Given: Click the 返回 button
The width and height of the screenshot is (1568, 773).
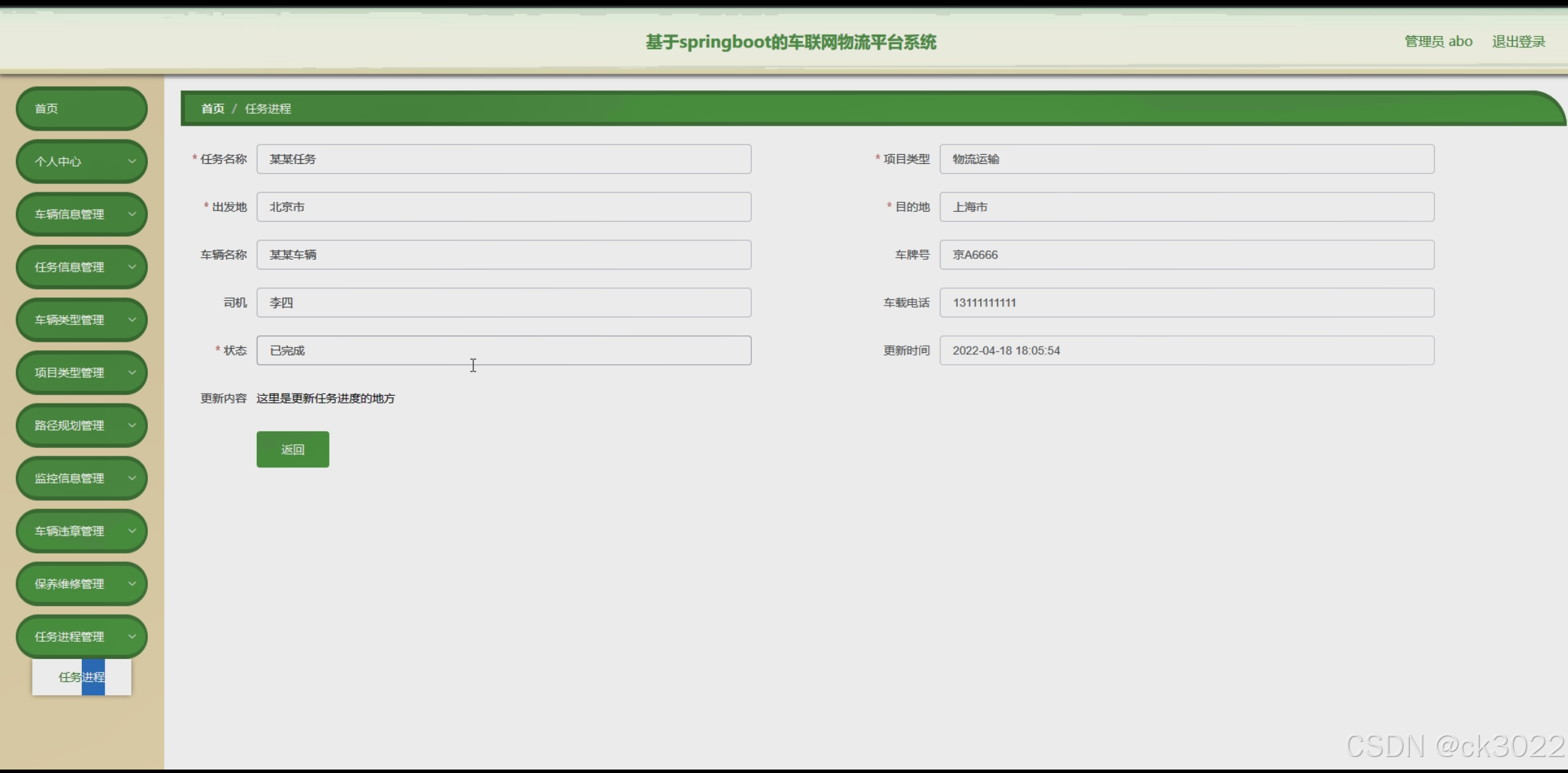Looking at the screenshot, I should pyautogui.click(x=292, y=449).
